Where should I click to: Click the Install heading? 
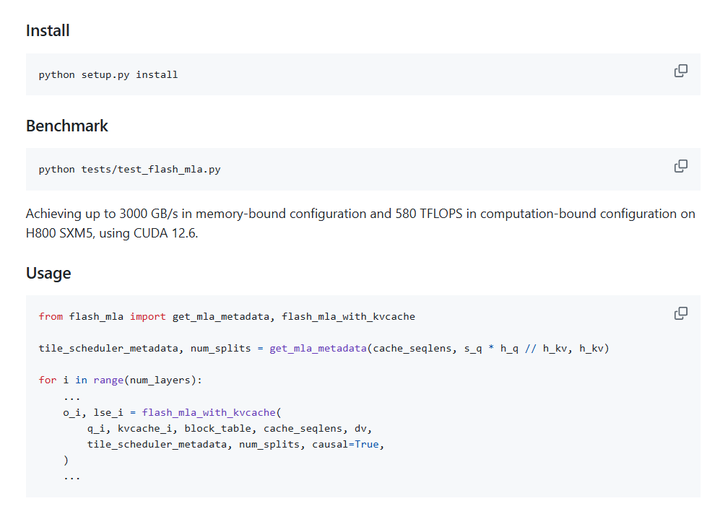(48, 31)
